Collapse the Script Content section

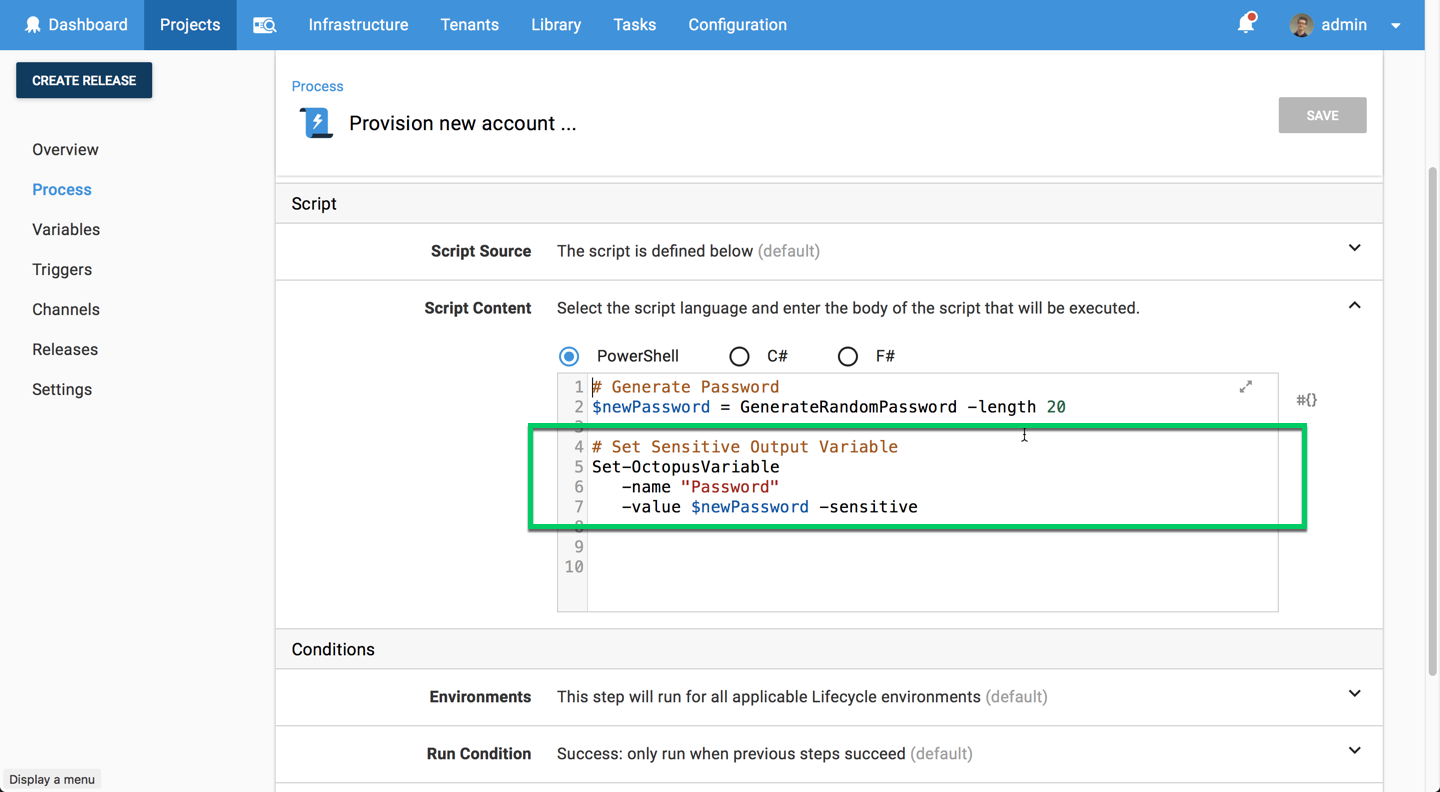point(1354,306)
